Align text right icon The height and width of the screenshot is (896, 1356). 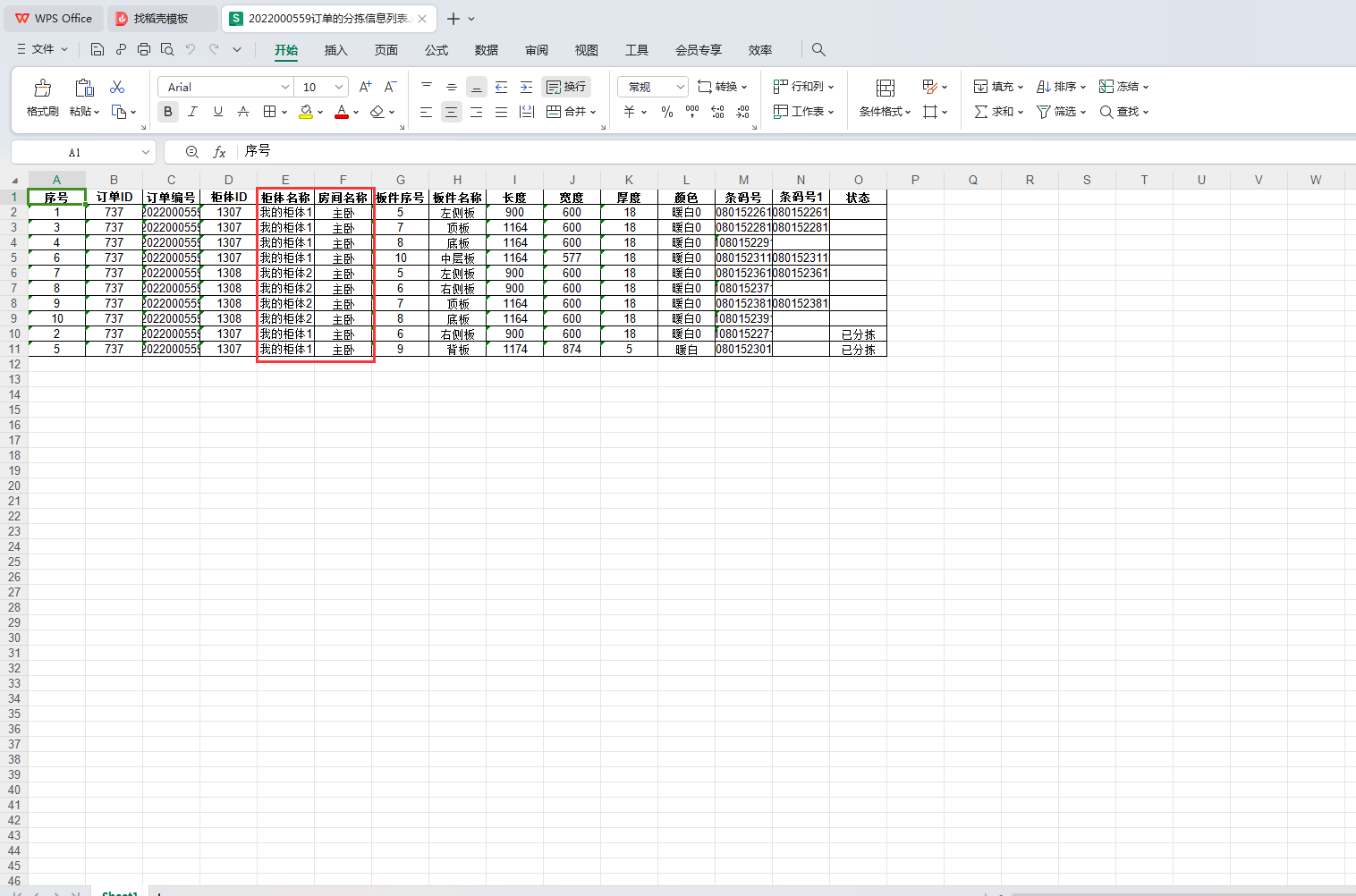pos(477,112)
